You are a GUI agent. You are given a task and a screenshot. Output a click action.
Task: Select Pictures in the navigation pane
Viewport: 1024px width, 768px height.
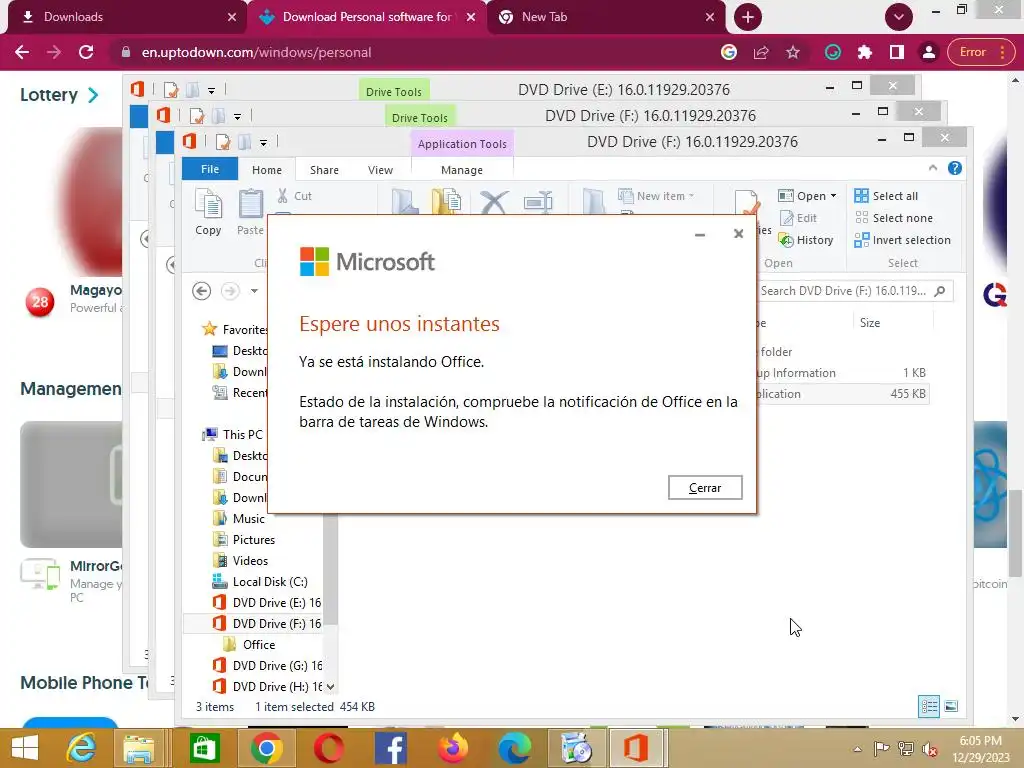click(244, 539)
